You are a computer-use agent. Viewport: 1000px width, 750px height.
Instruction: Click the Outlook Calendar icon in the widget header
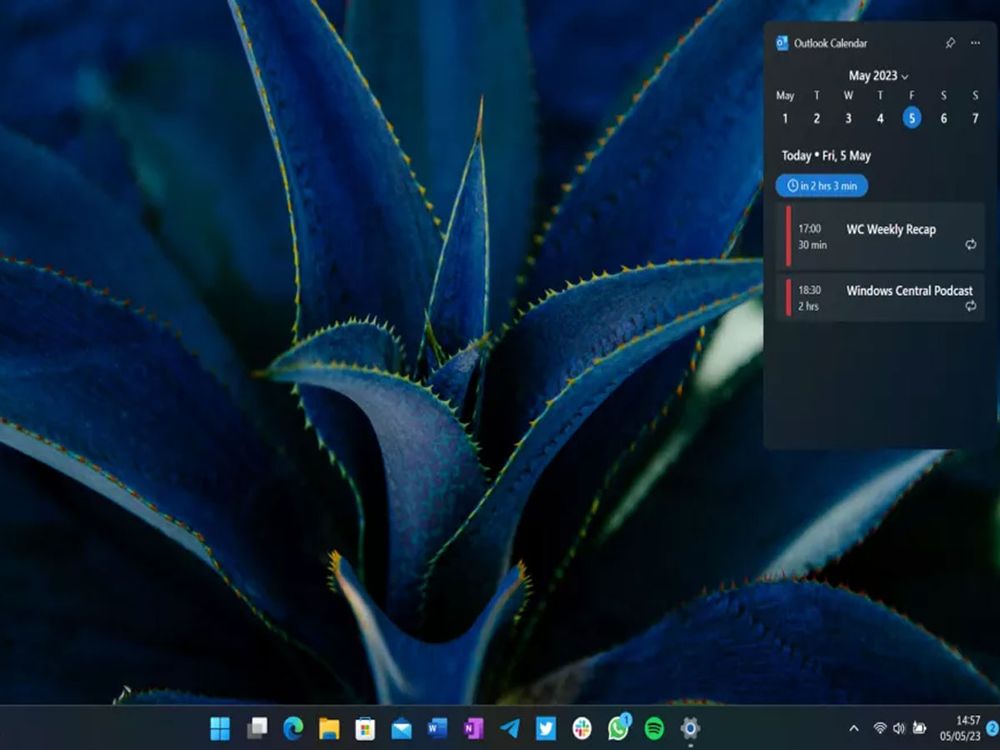[783, 43]
